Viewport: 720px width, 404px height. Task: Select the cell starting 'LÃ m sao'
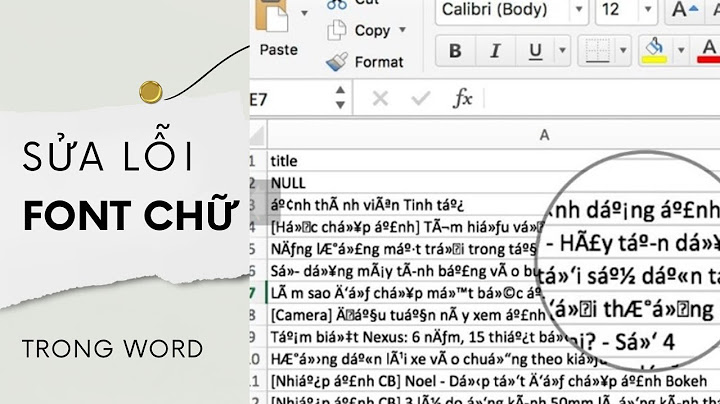coord(402,293)
